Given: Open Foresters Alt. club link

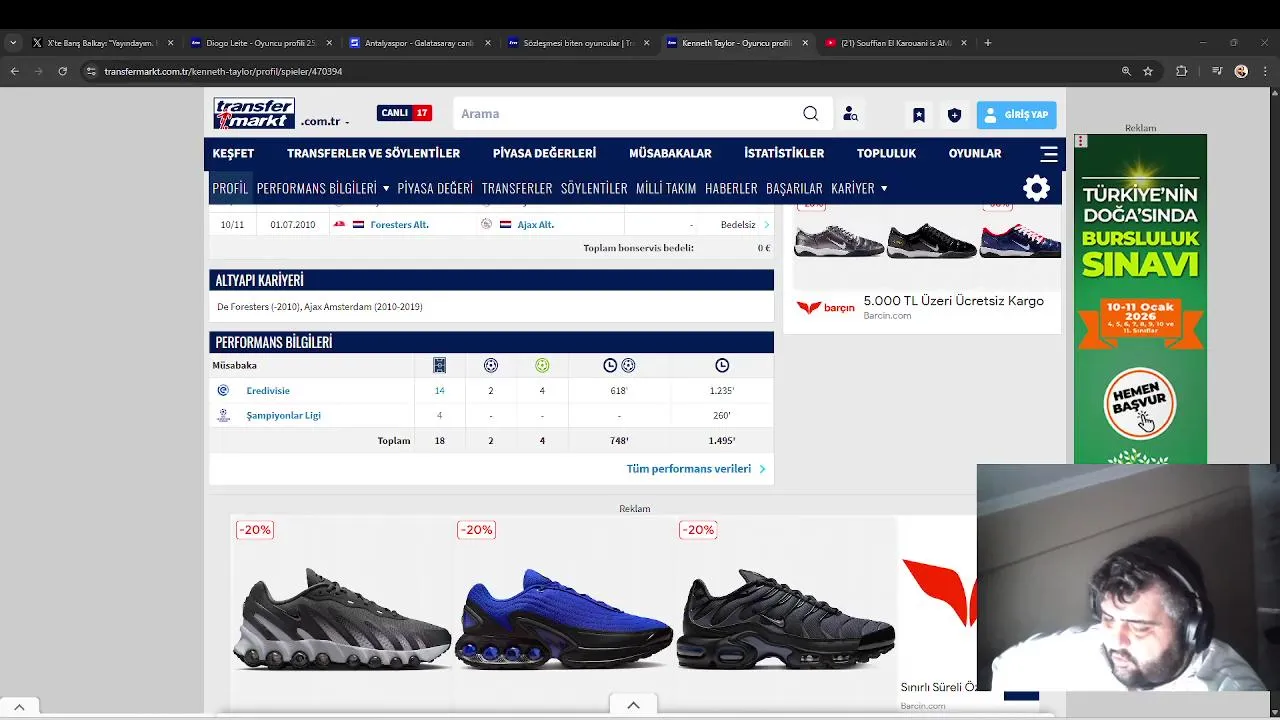Looking at the screenshot, I should tap(399, 225).
